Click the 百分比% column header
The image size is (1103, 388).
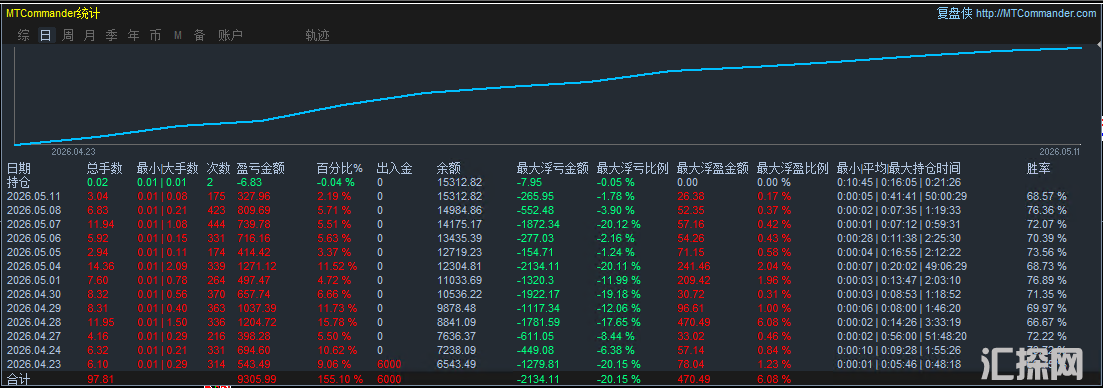tap(340, 169)
